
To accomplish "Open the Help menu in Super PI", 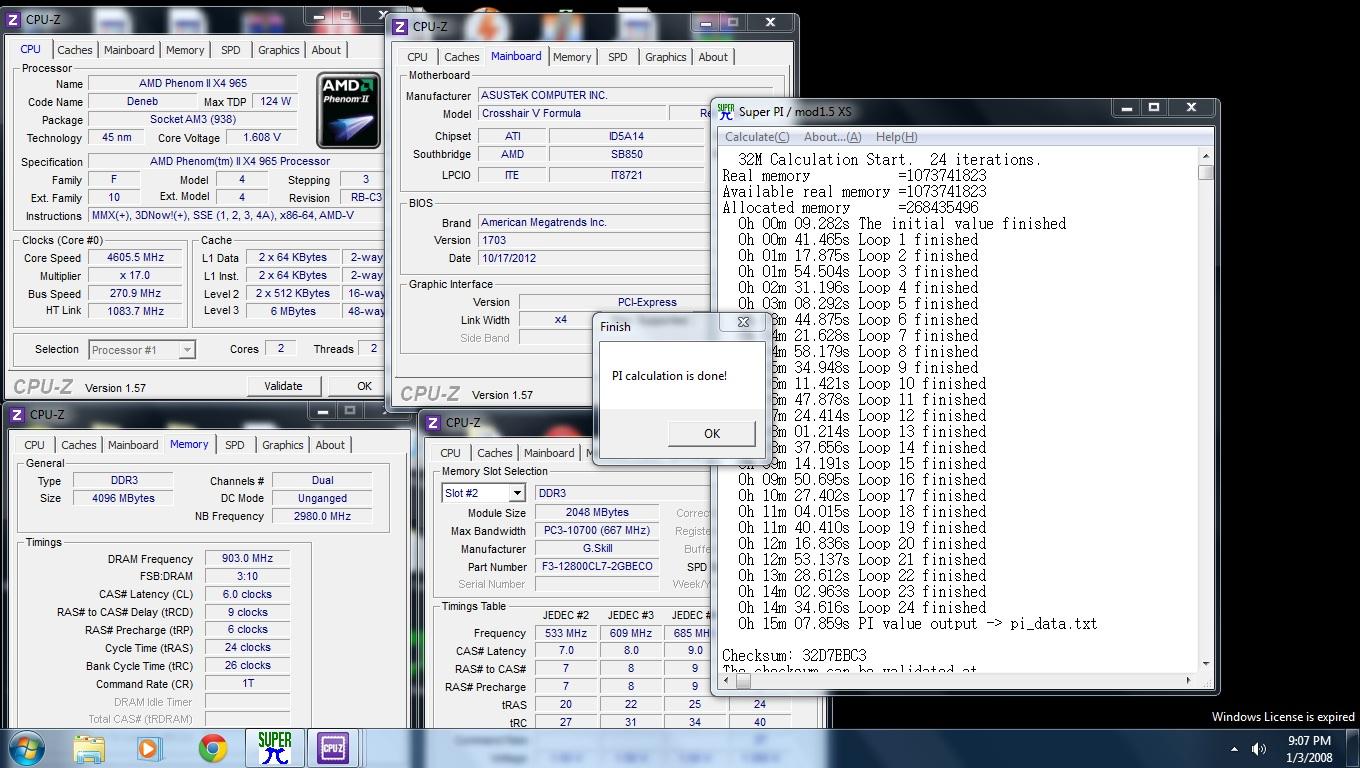I will pos(896,137).
